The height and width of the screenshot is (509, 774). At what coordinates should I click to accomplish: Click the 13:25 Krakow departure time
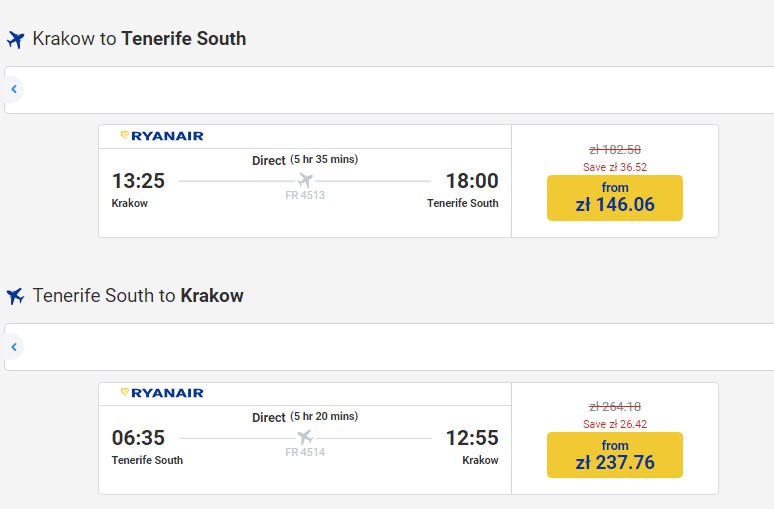click(138, 181)
